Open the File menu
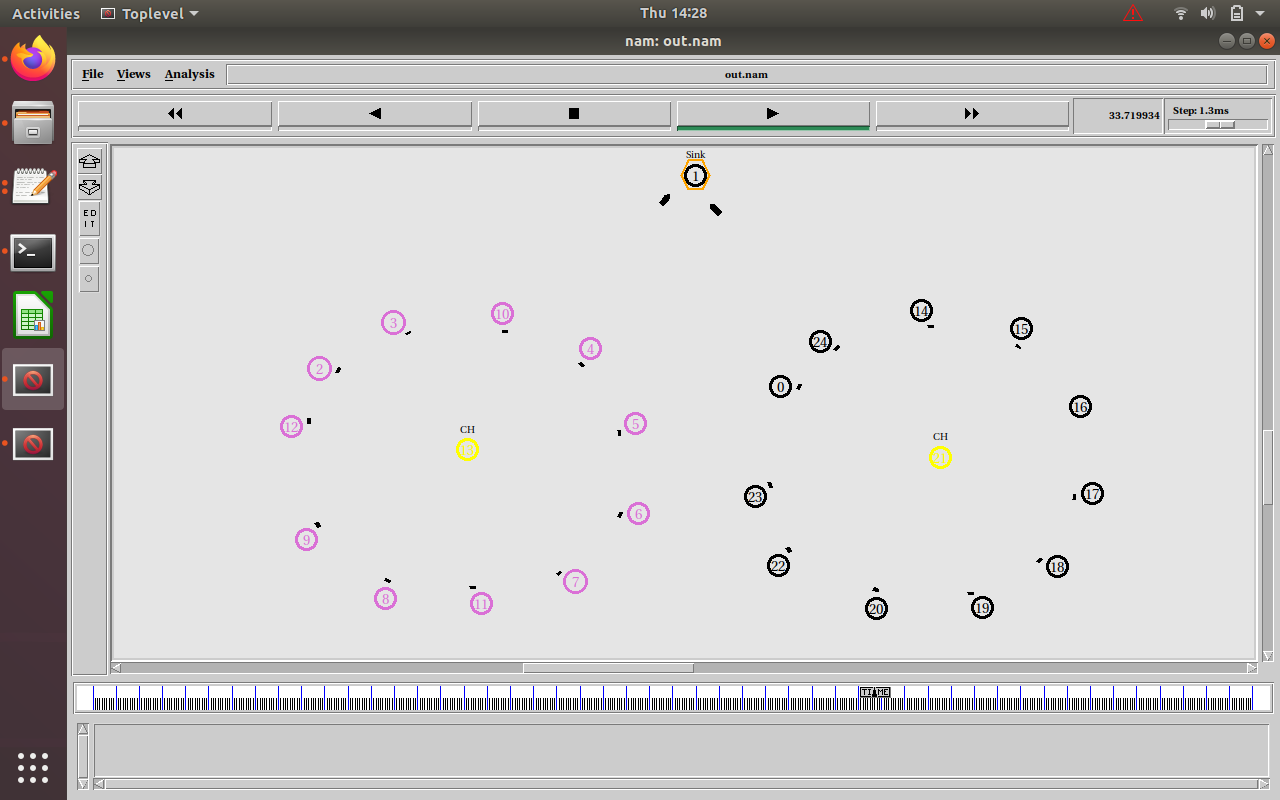1280x800 pixels. [93, 74]
